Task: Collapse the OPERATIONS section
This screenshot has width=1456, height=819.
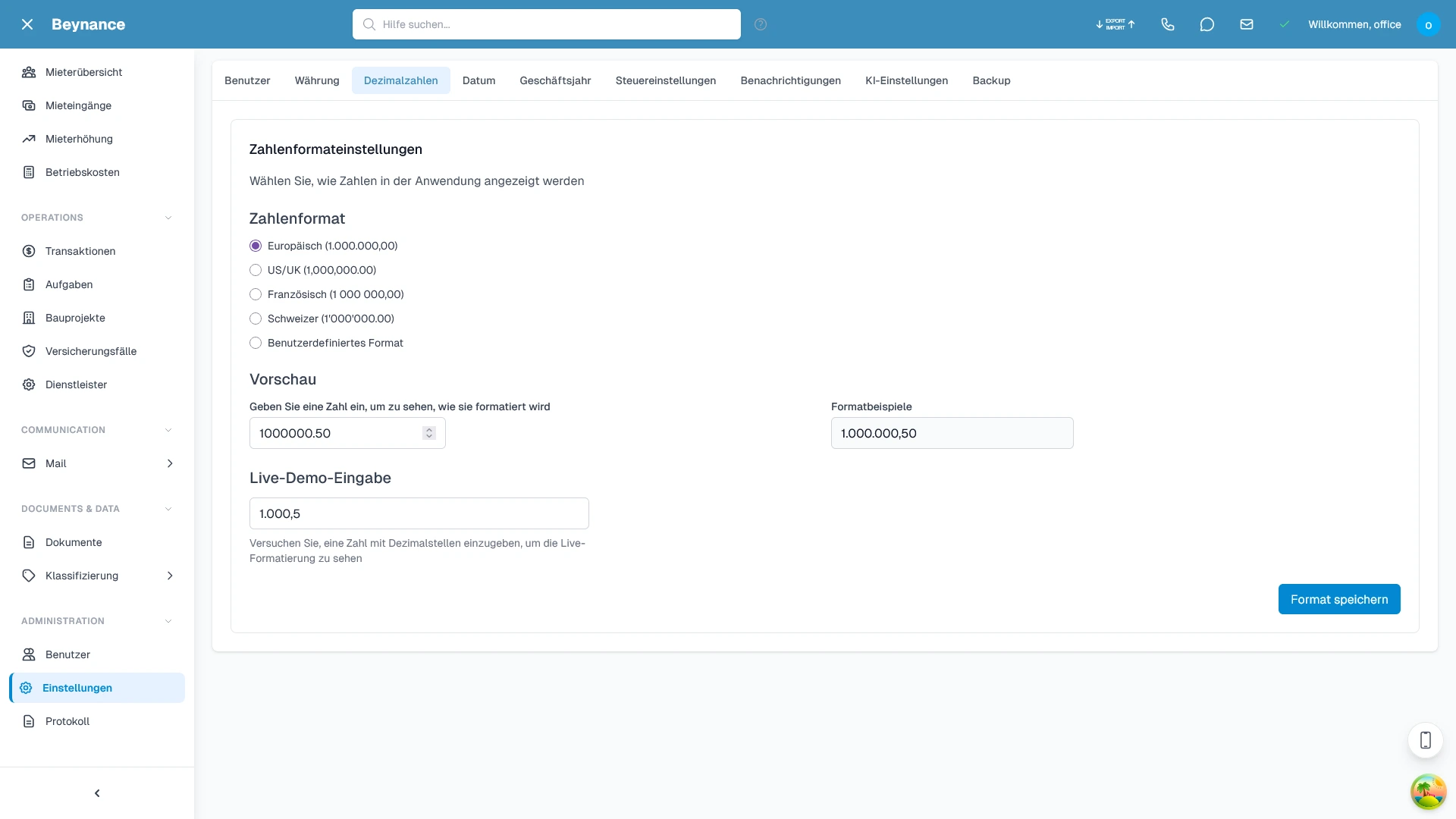Action: pyautogui.click(x=168, y=218)
